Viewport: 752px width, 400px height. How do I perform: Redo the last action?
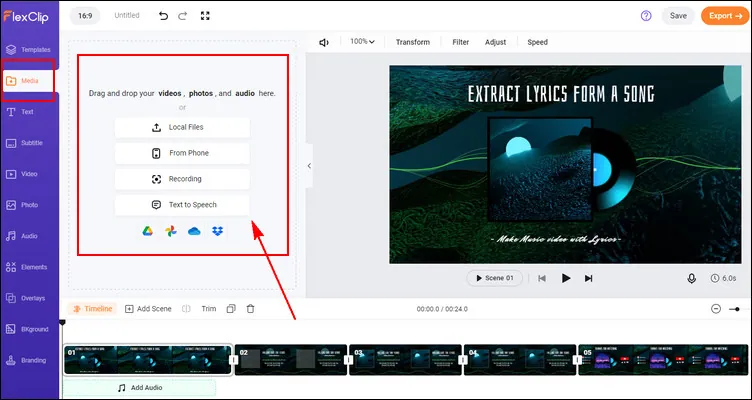pyautogui.click(x=183, y=16)
